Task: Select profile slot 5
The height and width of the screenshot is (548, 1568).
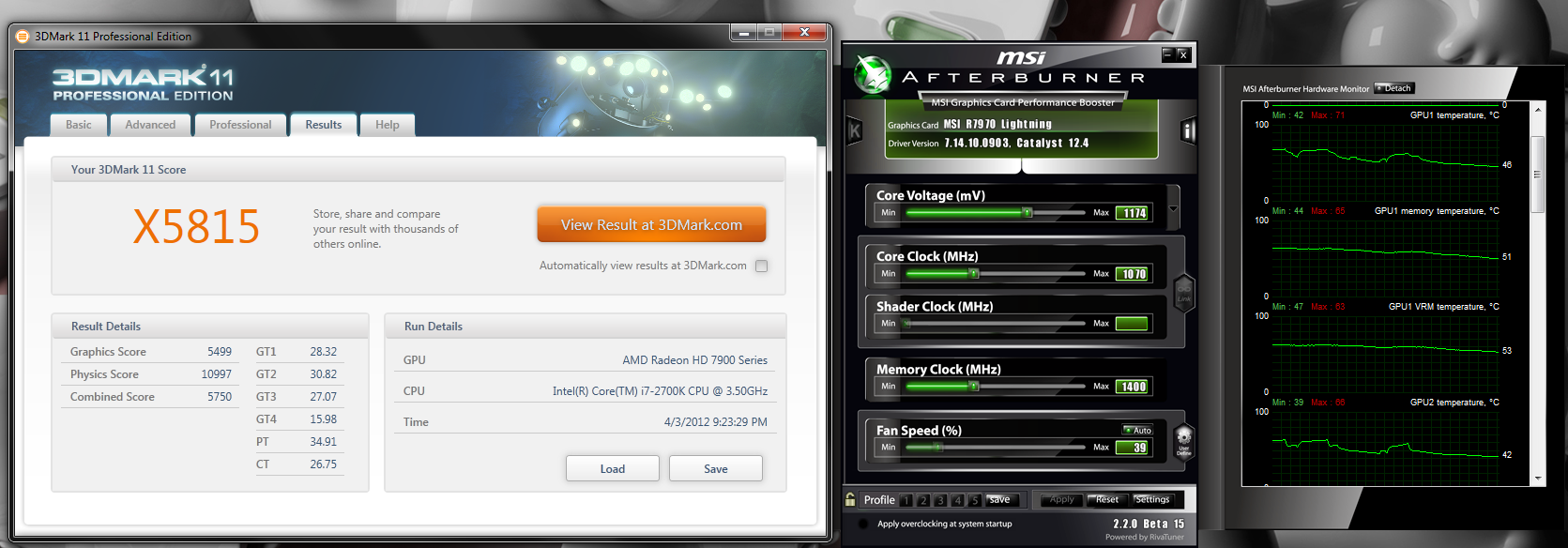Action: pos(974,500)
